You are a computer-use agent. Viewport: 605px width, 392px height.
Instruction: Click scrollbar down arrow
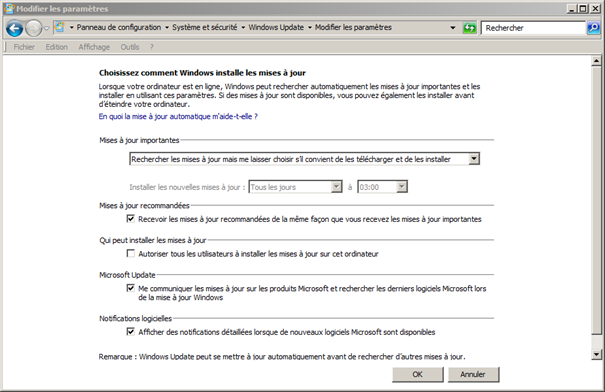pyautogui.click(x=596, y=354)
